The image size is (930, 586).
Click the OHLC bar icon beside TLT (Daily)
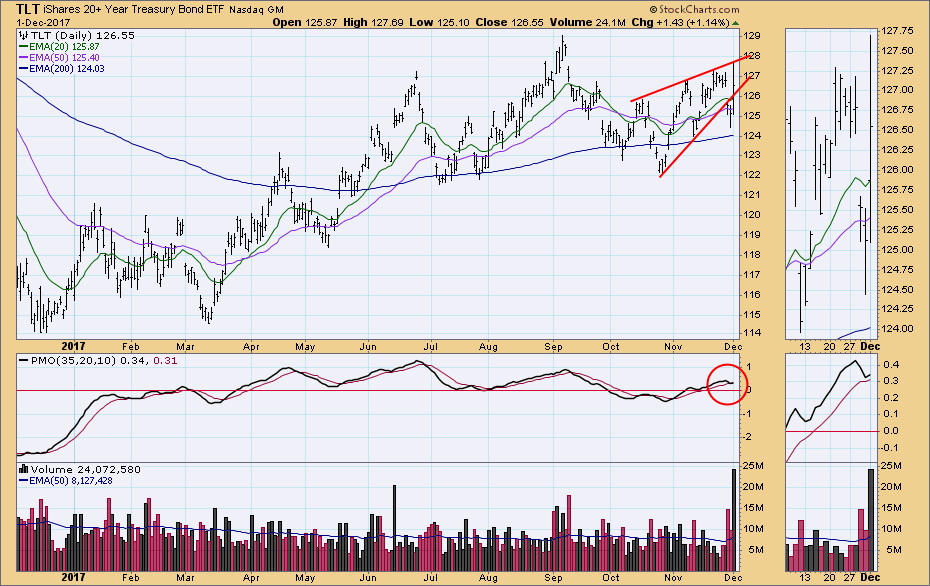tap(24, 36)
